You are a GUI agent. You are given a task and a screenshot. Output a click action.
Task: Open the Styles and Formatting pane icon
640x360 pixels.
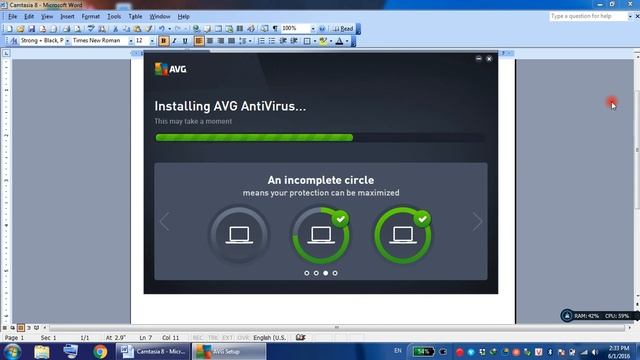[14, 41]
